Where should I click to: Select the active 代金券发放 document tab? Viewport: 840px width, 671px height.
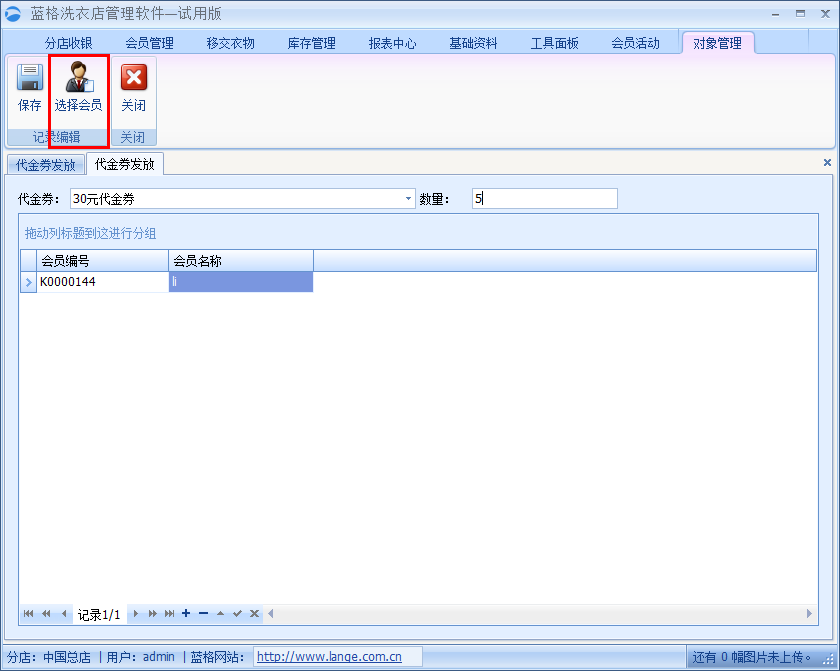click(x=125, y=164)
